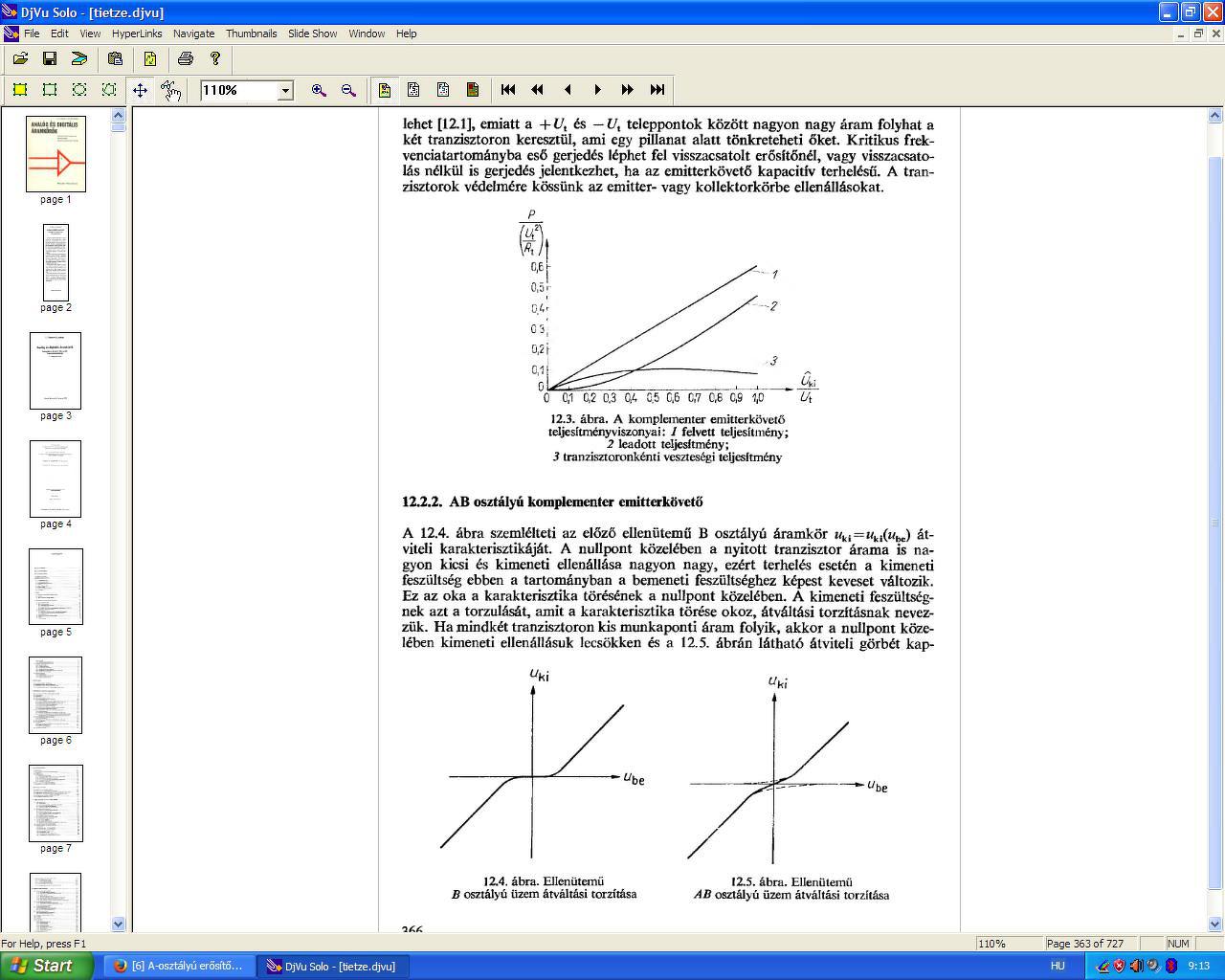Click the Print icon
Viewport: 1225px width, 980px height.
coord(186,59)
